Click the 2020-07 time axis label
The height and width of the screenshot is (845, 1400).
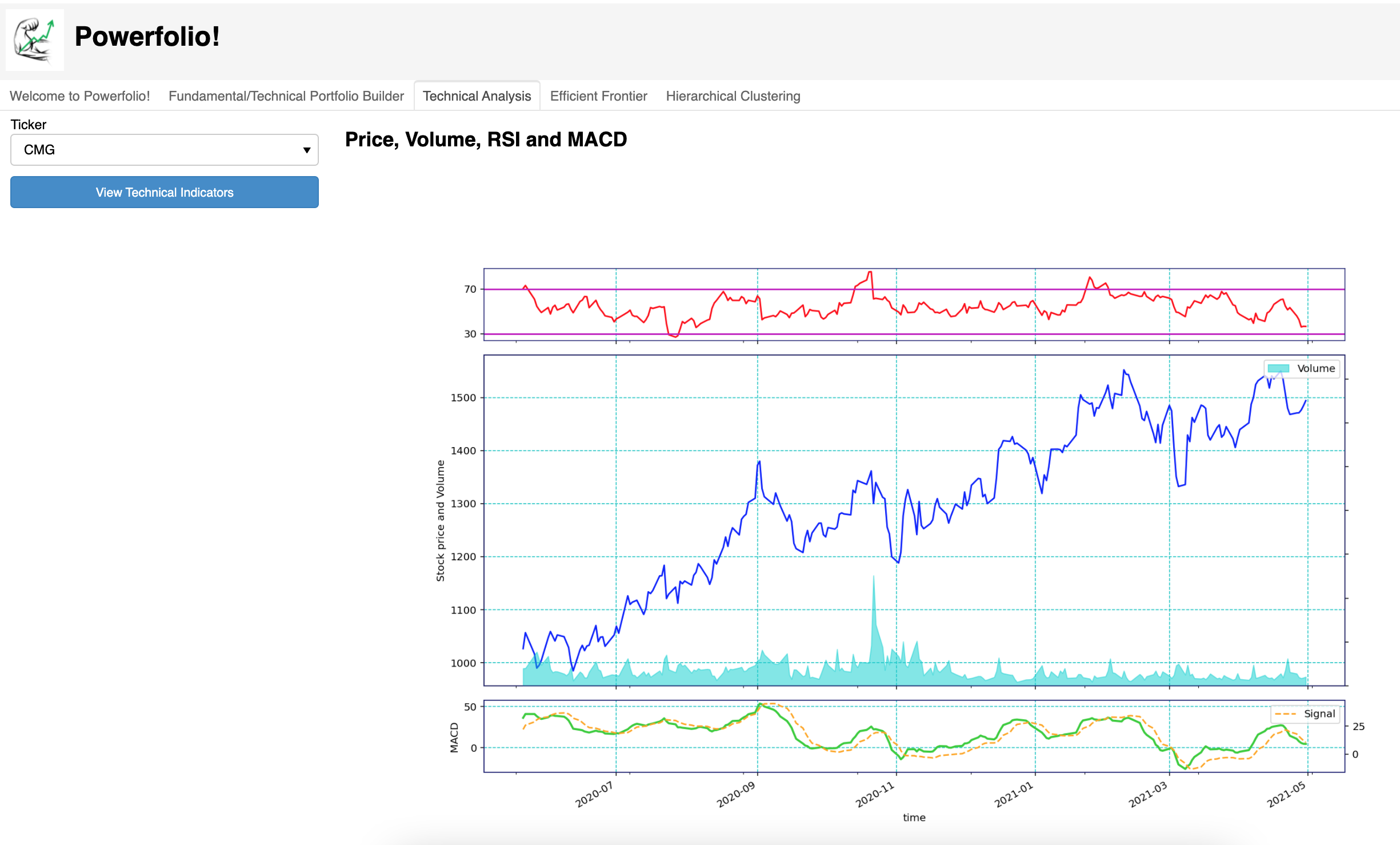(x=594, y=795)
